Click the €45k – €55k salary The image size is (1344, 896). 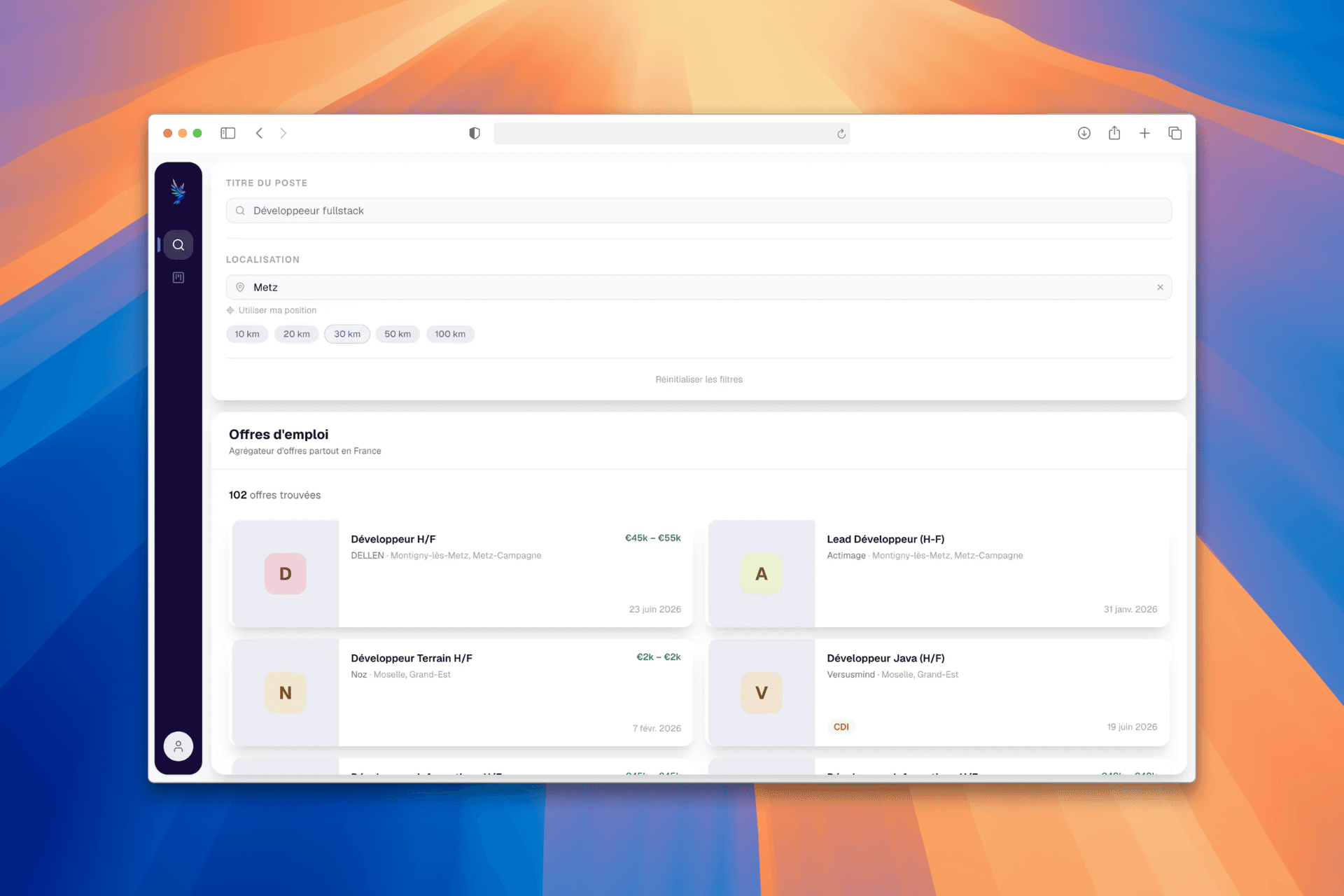point(652,538)
